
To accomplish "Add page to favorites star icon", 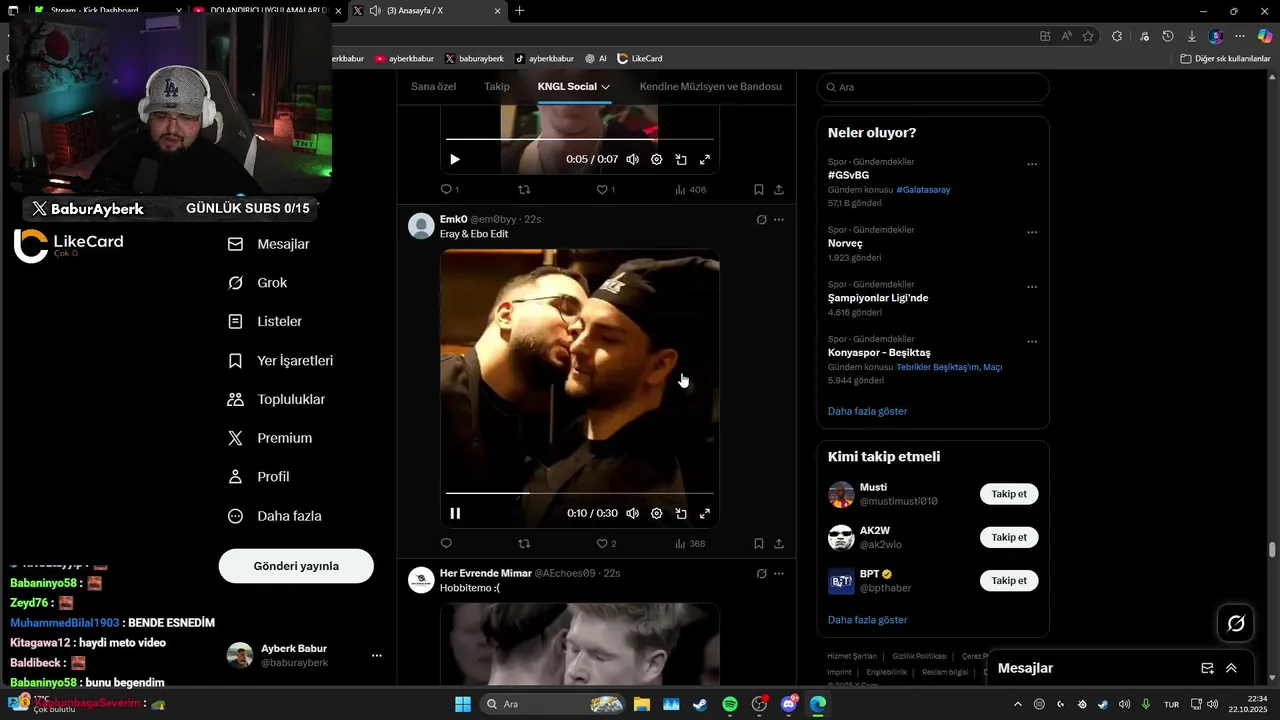I will [1088, 36].
